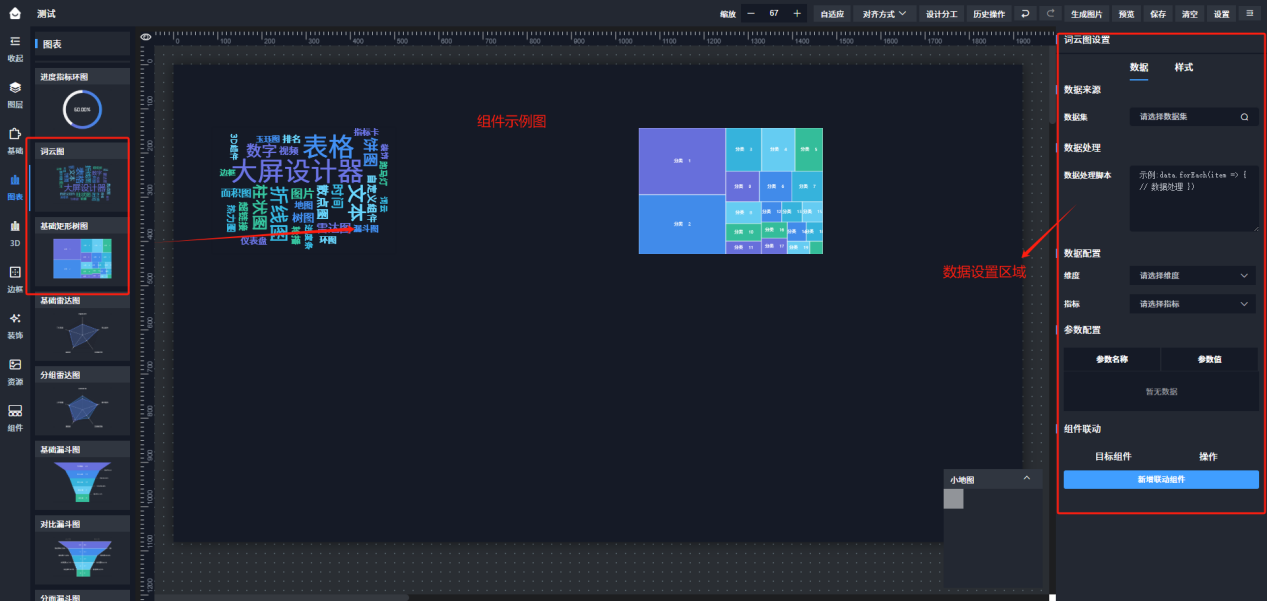Open the 资源 resources category

coord(15,371)
